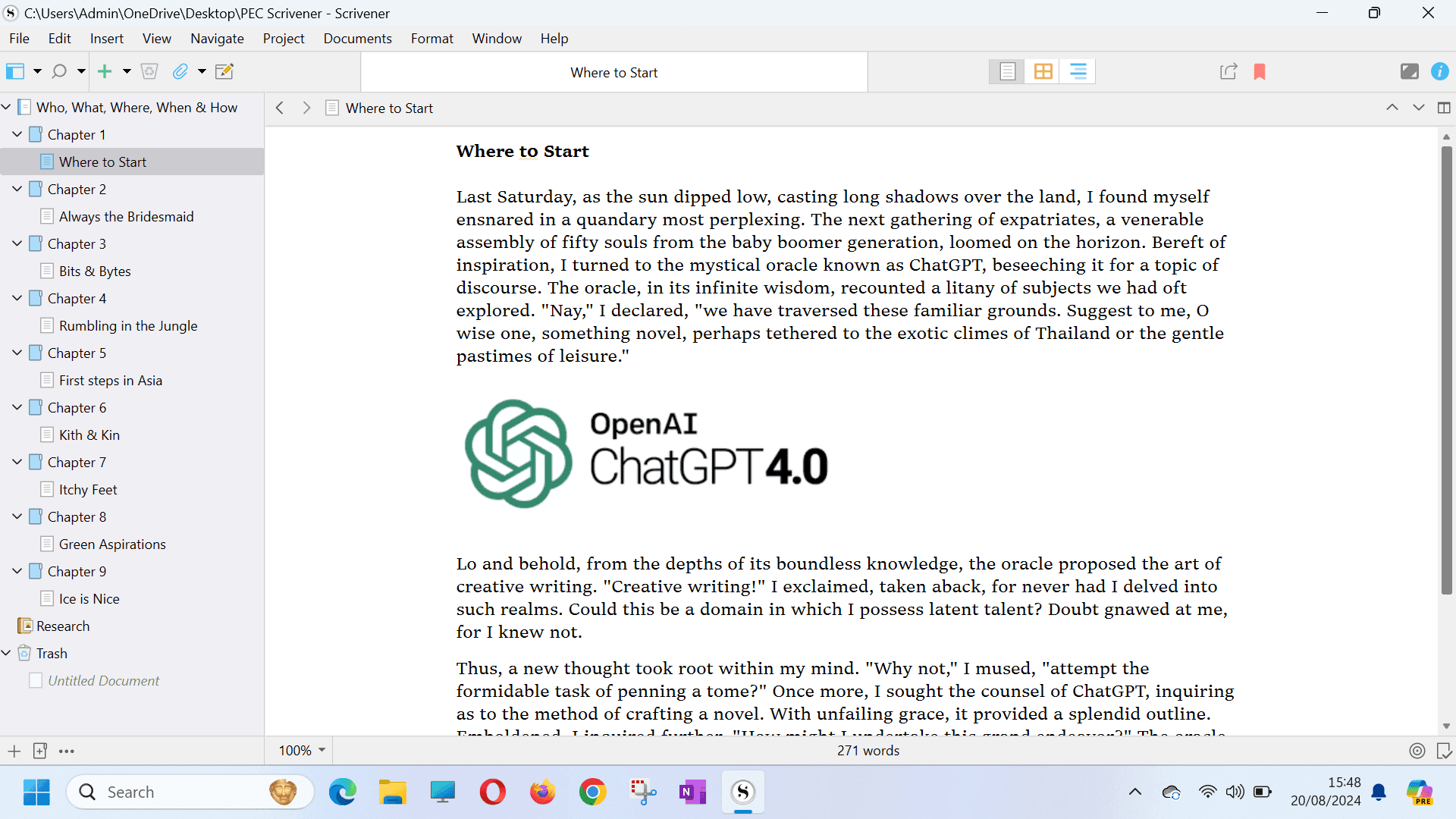Open the Format menu
Viewport: 1456px width, 819px height.
(x=431, y=39)
